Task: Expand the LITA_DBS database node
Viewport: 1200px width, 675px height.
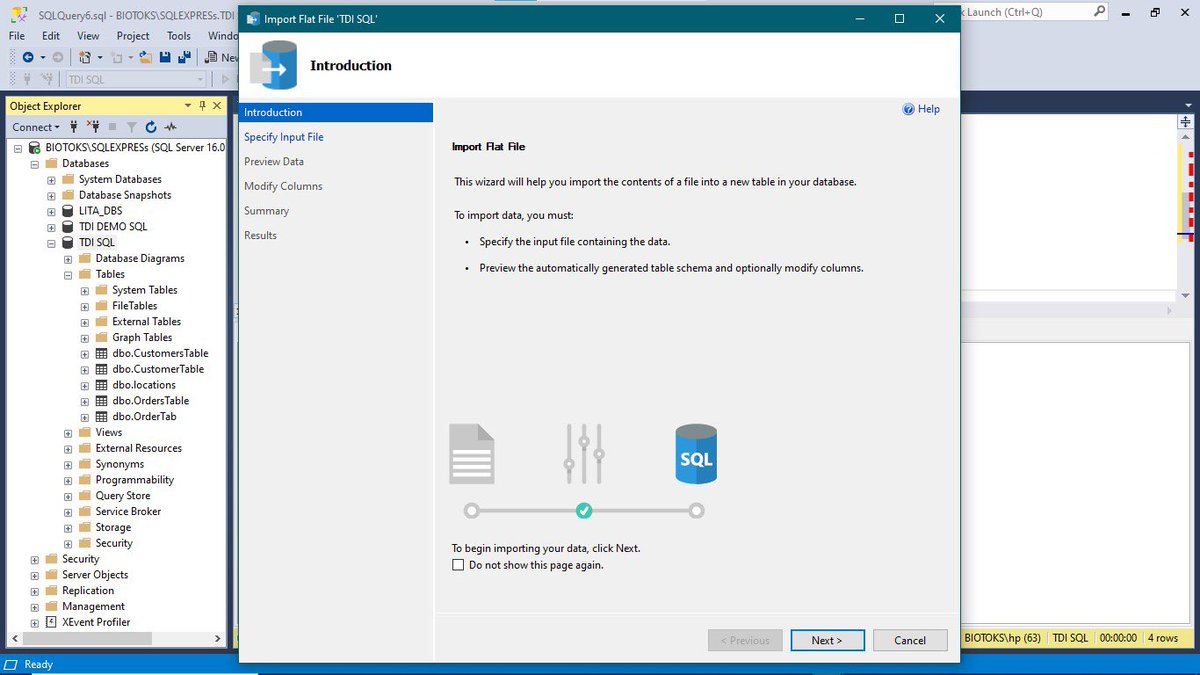Action: (52, 211)
